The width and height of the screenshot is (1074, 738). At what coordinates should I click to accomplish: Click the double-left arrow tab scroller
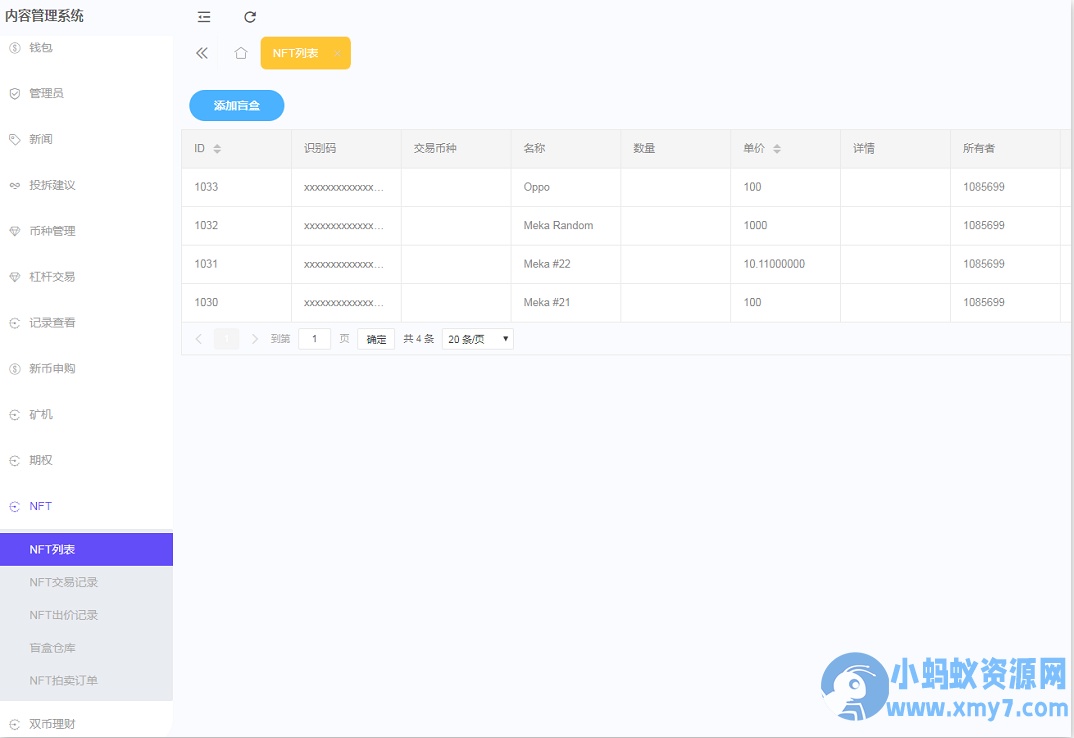pyautogui.click(x=201, y=53)
